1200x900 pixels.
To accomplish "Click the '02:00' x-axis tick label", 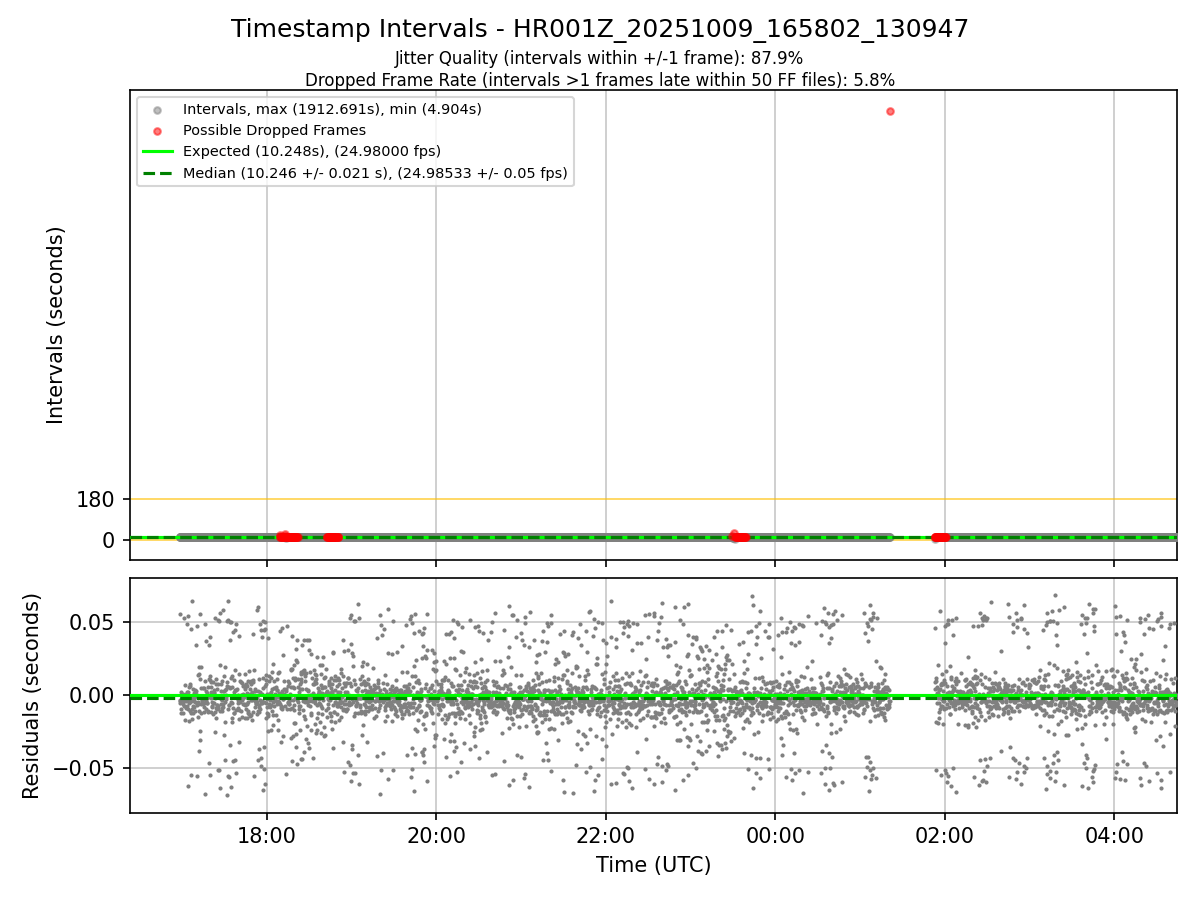I will click(x=945, y=835).
